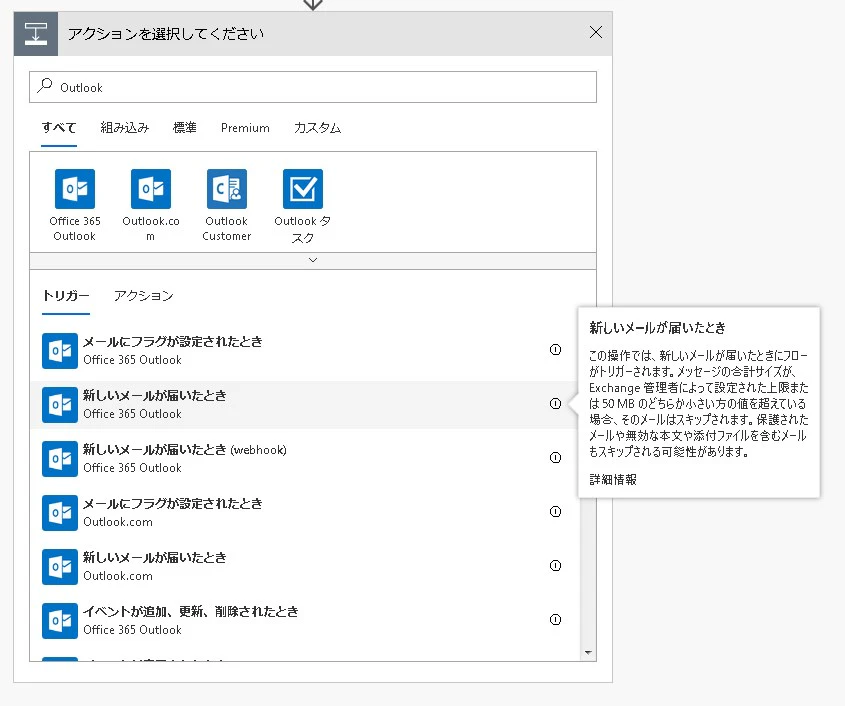Choose trigger 新しいメールが届いたとき (webhook)
This screenshot has width=845, height=706.
304,459
